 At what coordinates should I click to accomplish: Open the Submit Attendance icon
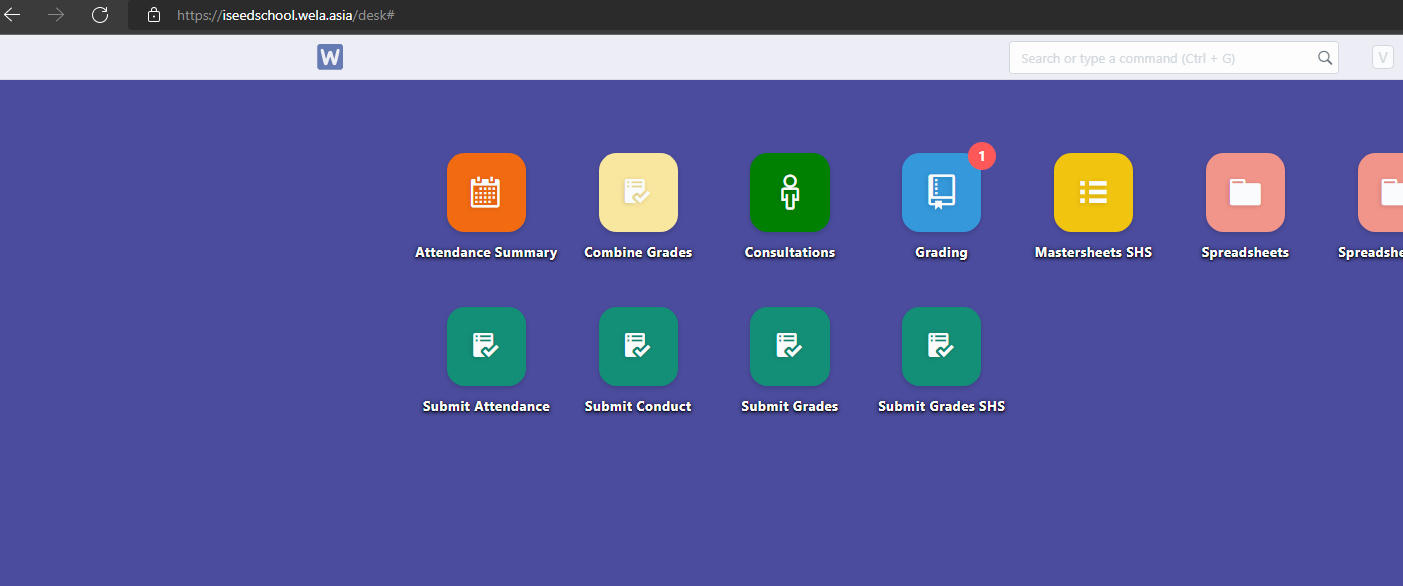pyautogui.click(x=486, y=346)
